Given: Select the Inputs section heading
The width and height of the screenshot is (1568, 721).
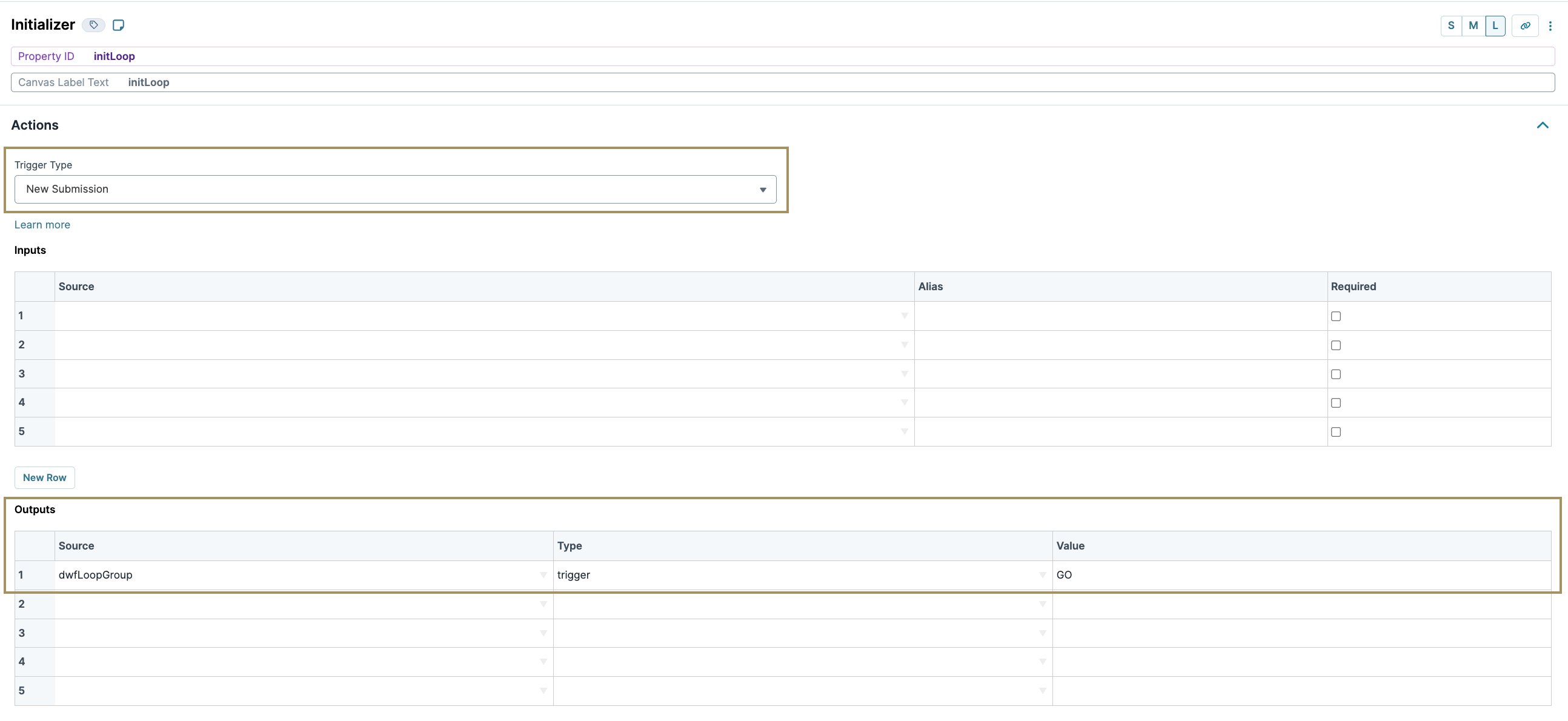Looking at the screenshot, I should (30, 250).
